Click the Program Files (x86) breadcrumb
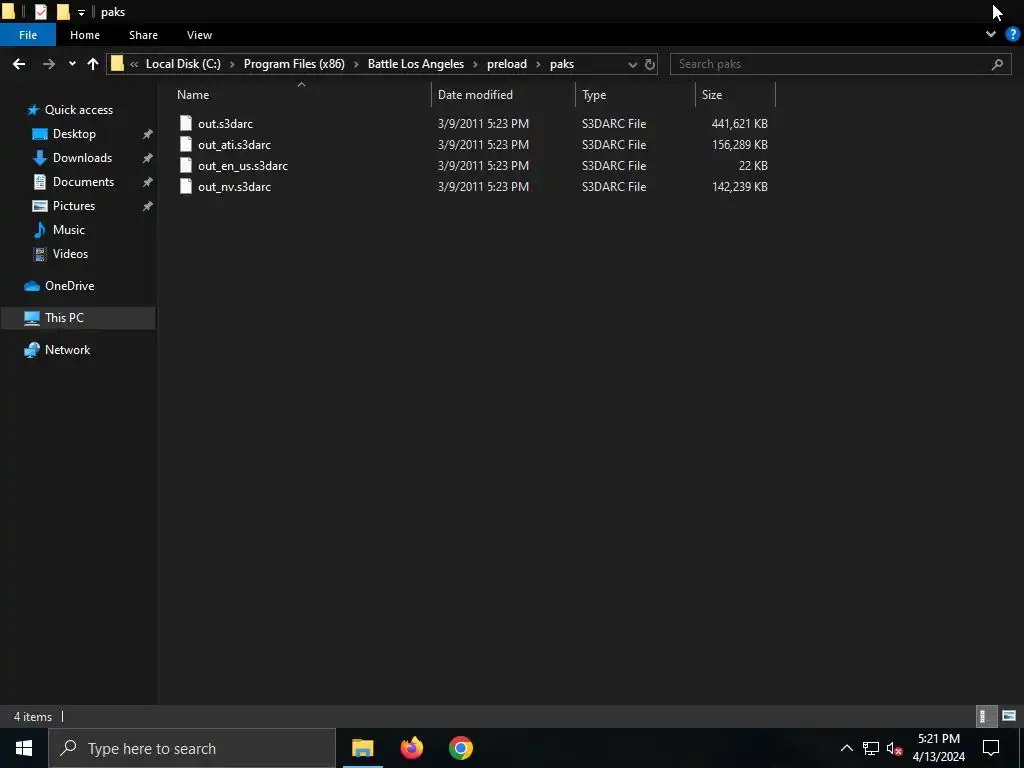 pyautogui.click(x=294, y=64)
